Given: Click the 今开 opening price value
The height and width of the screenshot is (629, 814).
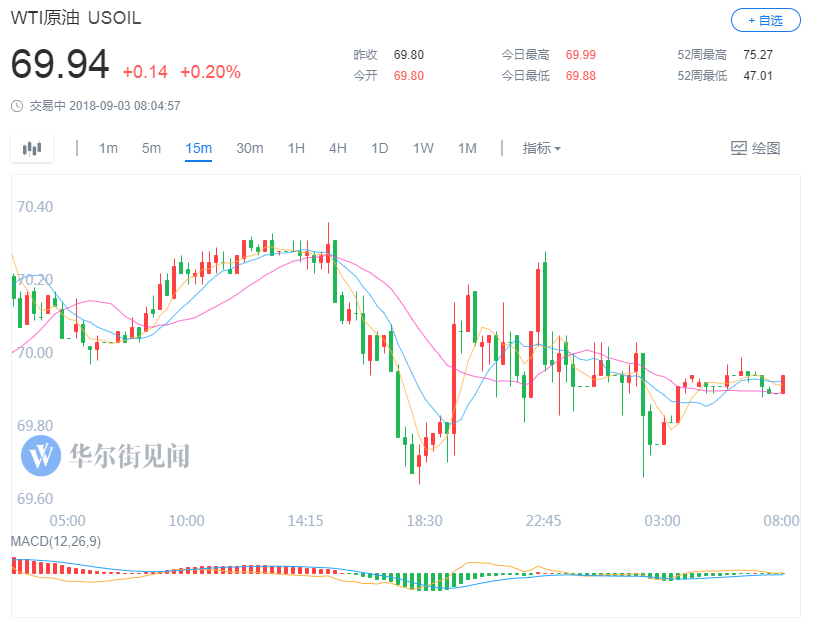Looking at the screenshot, I should (x=409, y=76).
